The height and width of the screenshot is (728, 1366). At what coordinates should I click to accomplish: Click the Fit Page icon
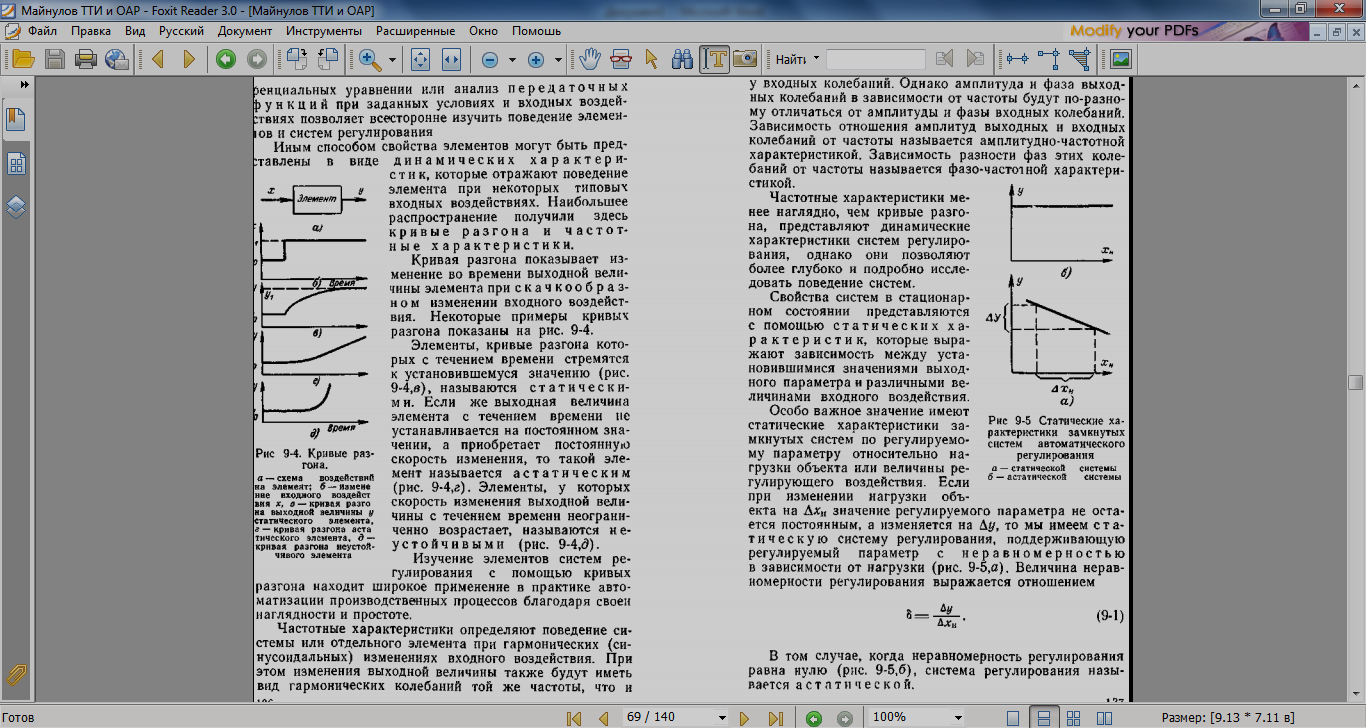coord(421,59)
